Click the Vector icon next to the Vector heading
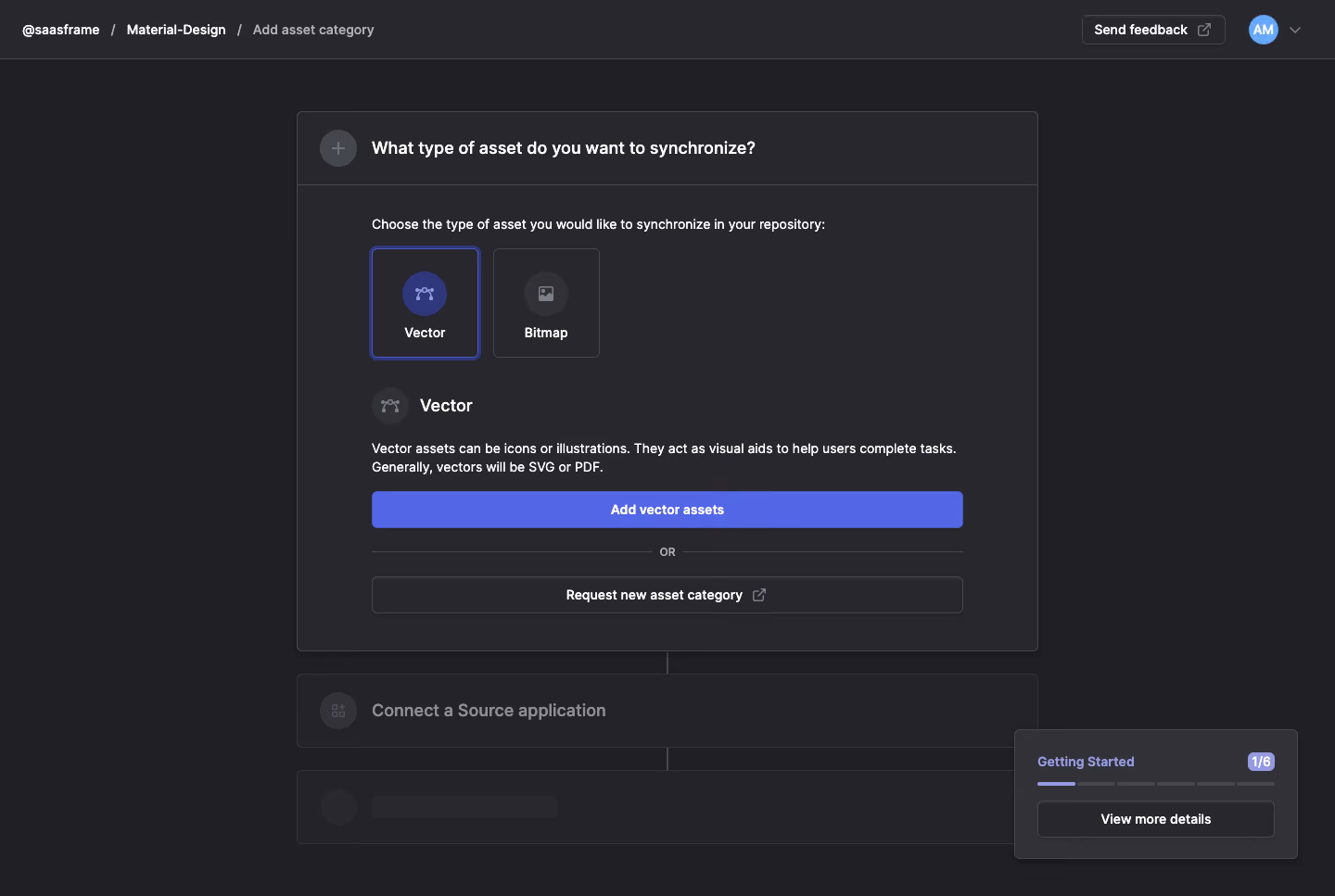 pyautogui.click(x=390, y=406)
